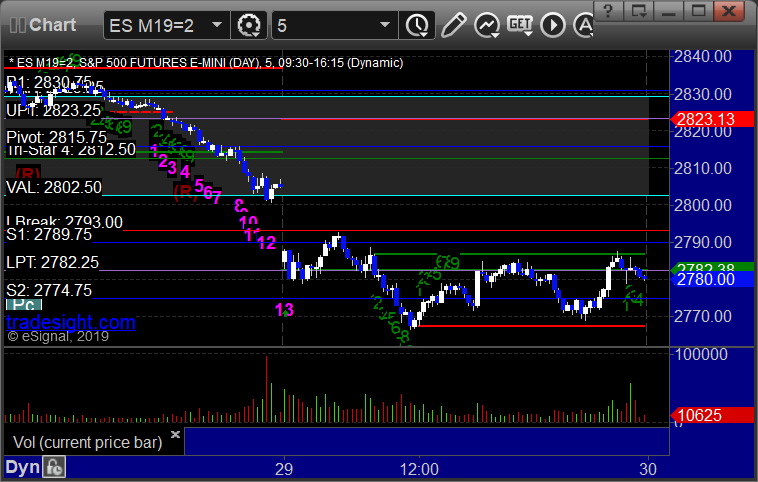This screenshot has height=482, width=758.
Task: Toggle the Dyn scaling mode label
Action: (x=23, y=467)
